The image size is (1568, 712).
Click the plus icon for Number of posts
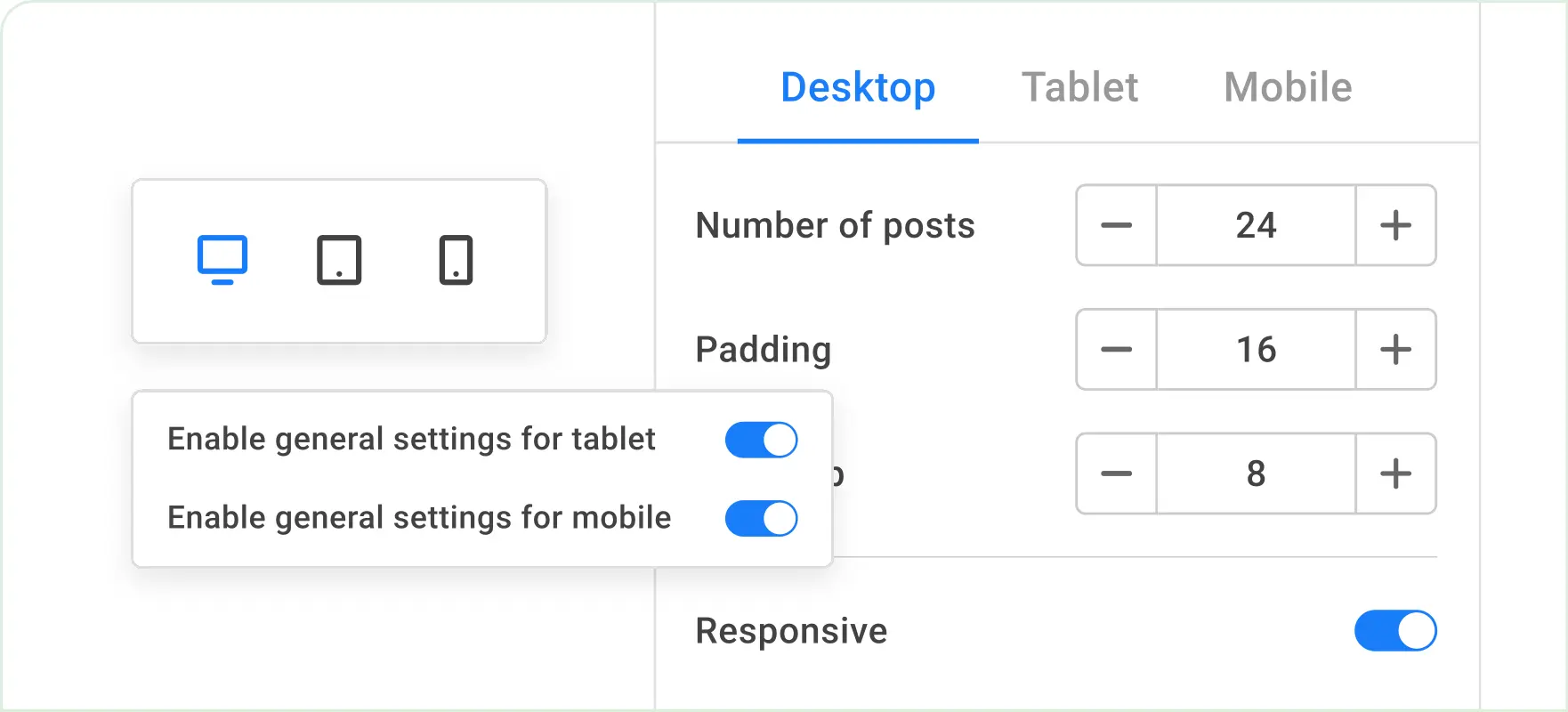click(1394, 226)
